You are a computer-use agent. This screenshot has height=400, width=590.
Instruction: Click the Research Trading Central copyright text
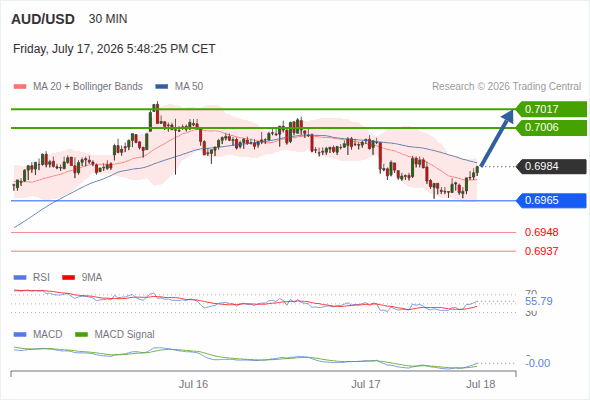[x=506, y=87]
